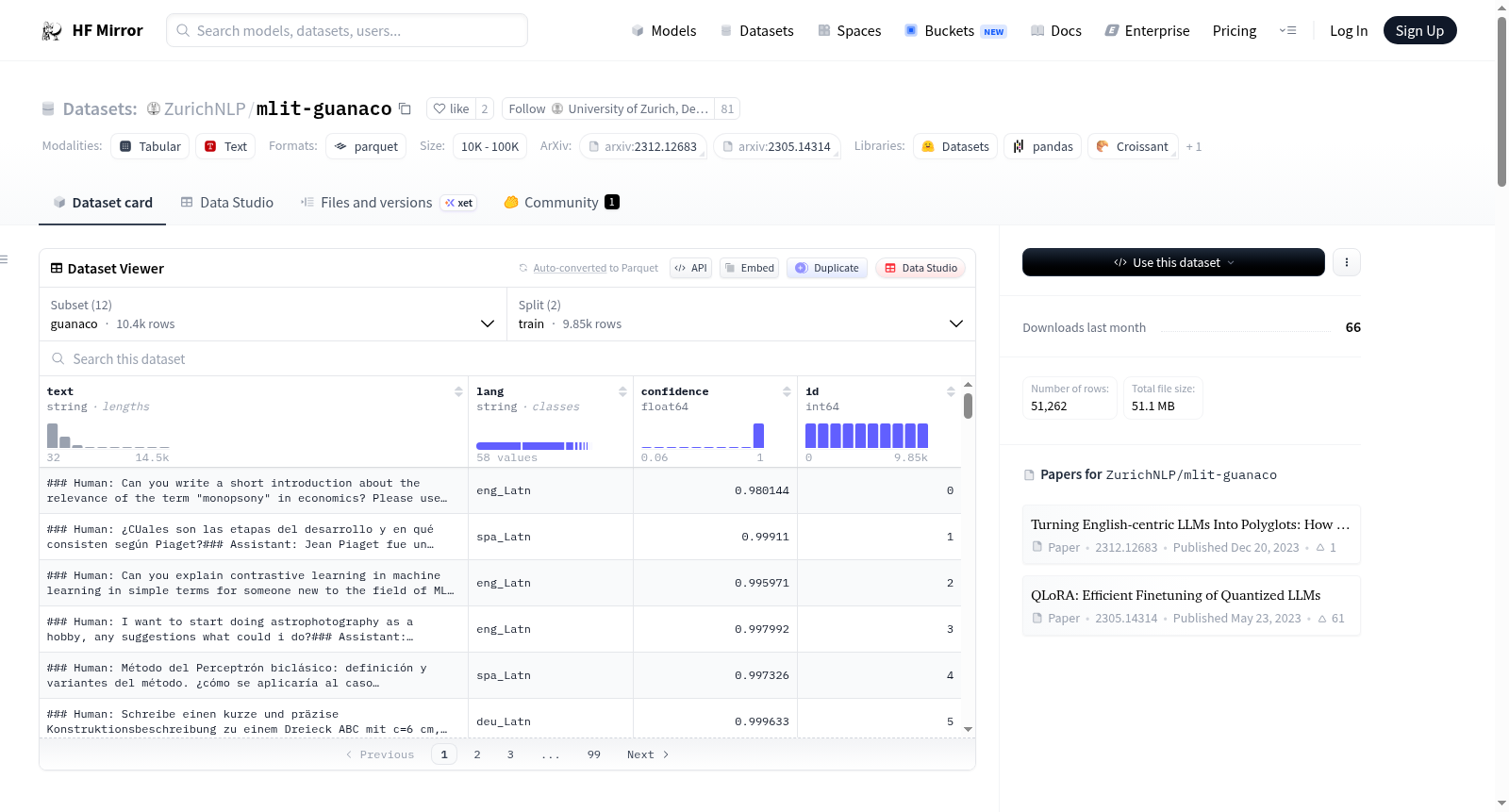Screen dimensions: 1509x812
Task: Open the Files and versions tab
Action: click(388, 203)
